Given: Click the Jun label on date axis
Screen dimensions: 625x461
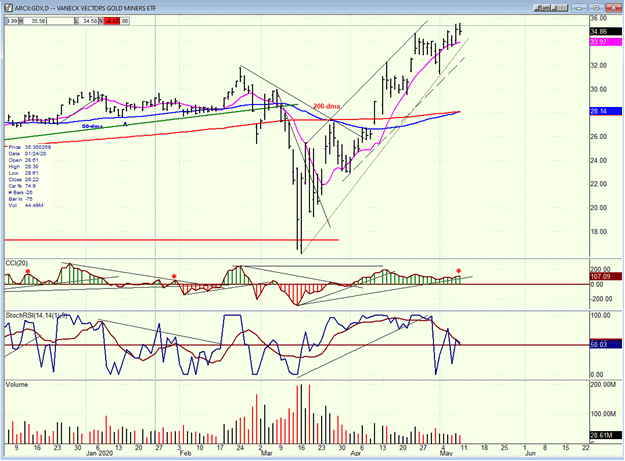Looking at the screenshot, I should 530,454.
